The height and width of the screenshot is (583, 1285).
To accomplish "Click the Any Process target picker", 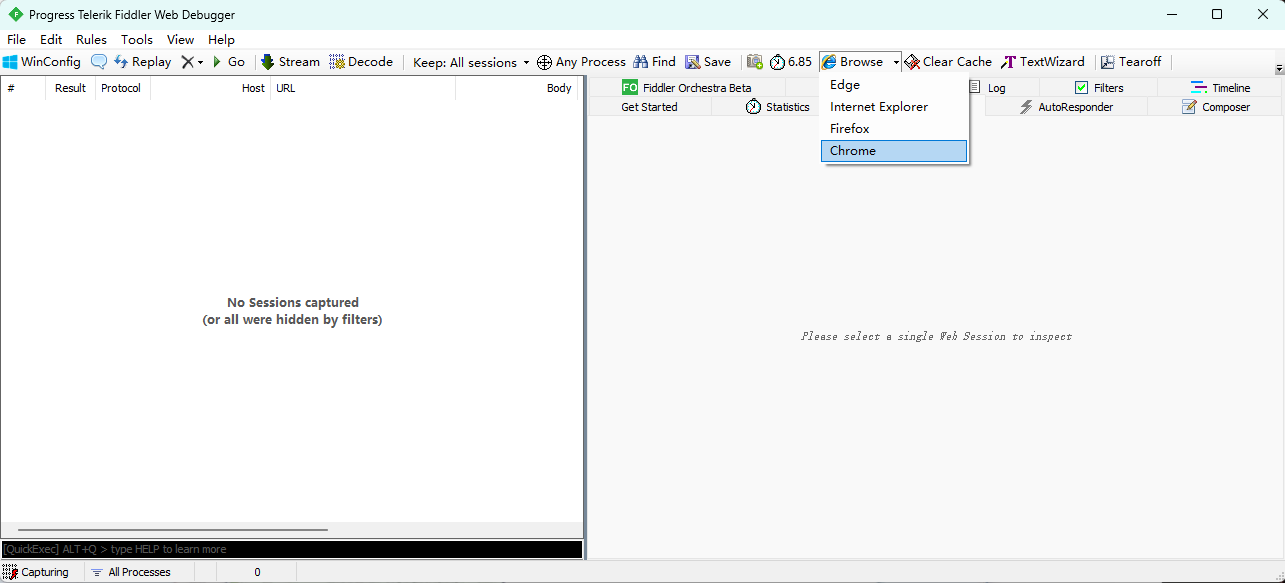I will point(581,62).
